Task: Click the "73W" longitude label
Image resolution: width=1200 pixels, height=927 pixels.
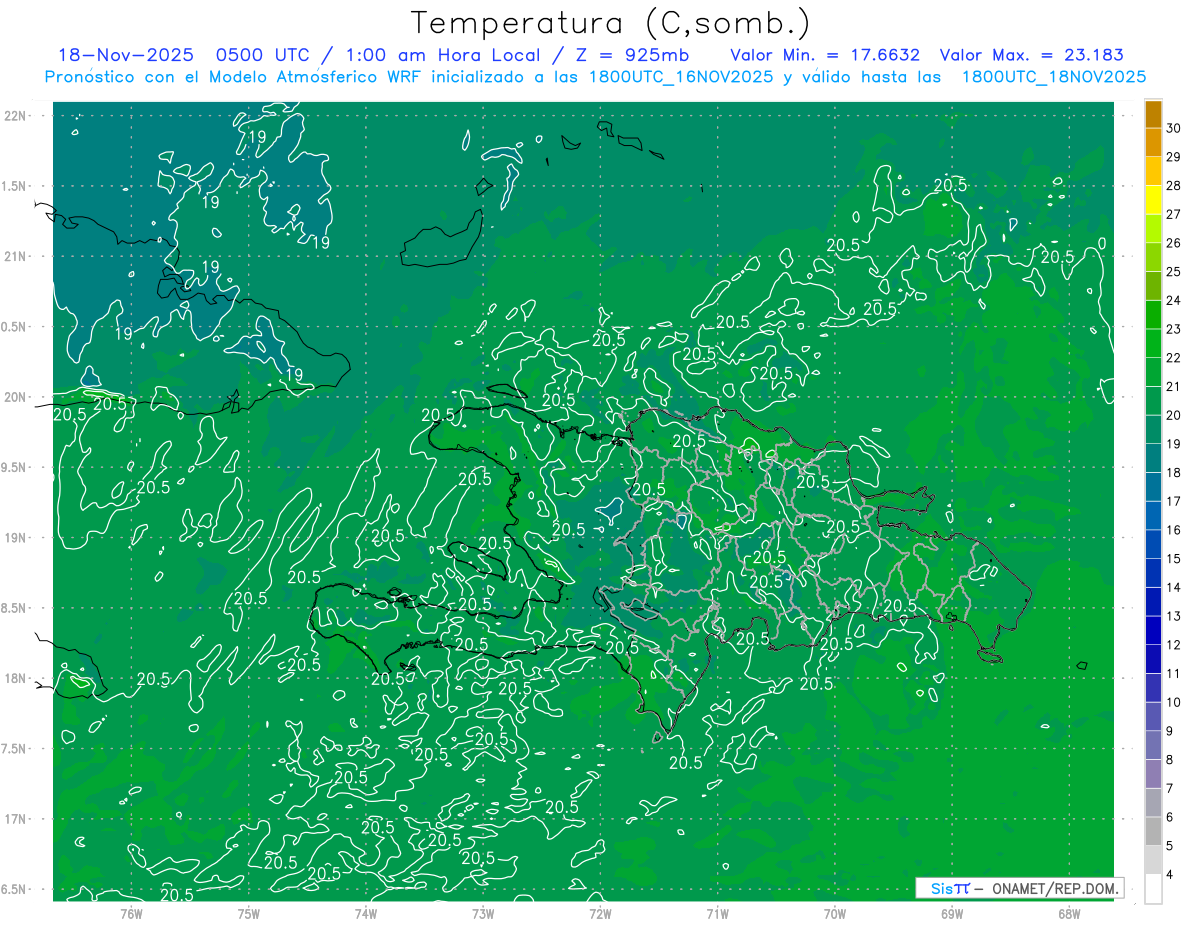Action: coord(483,913)
